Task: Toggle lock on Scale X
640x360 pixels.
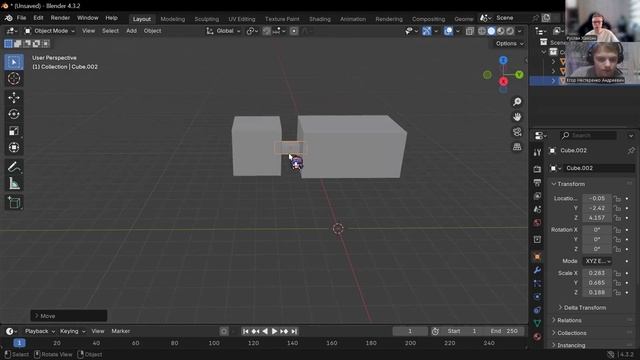Action: click(x=618, y=273)
